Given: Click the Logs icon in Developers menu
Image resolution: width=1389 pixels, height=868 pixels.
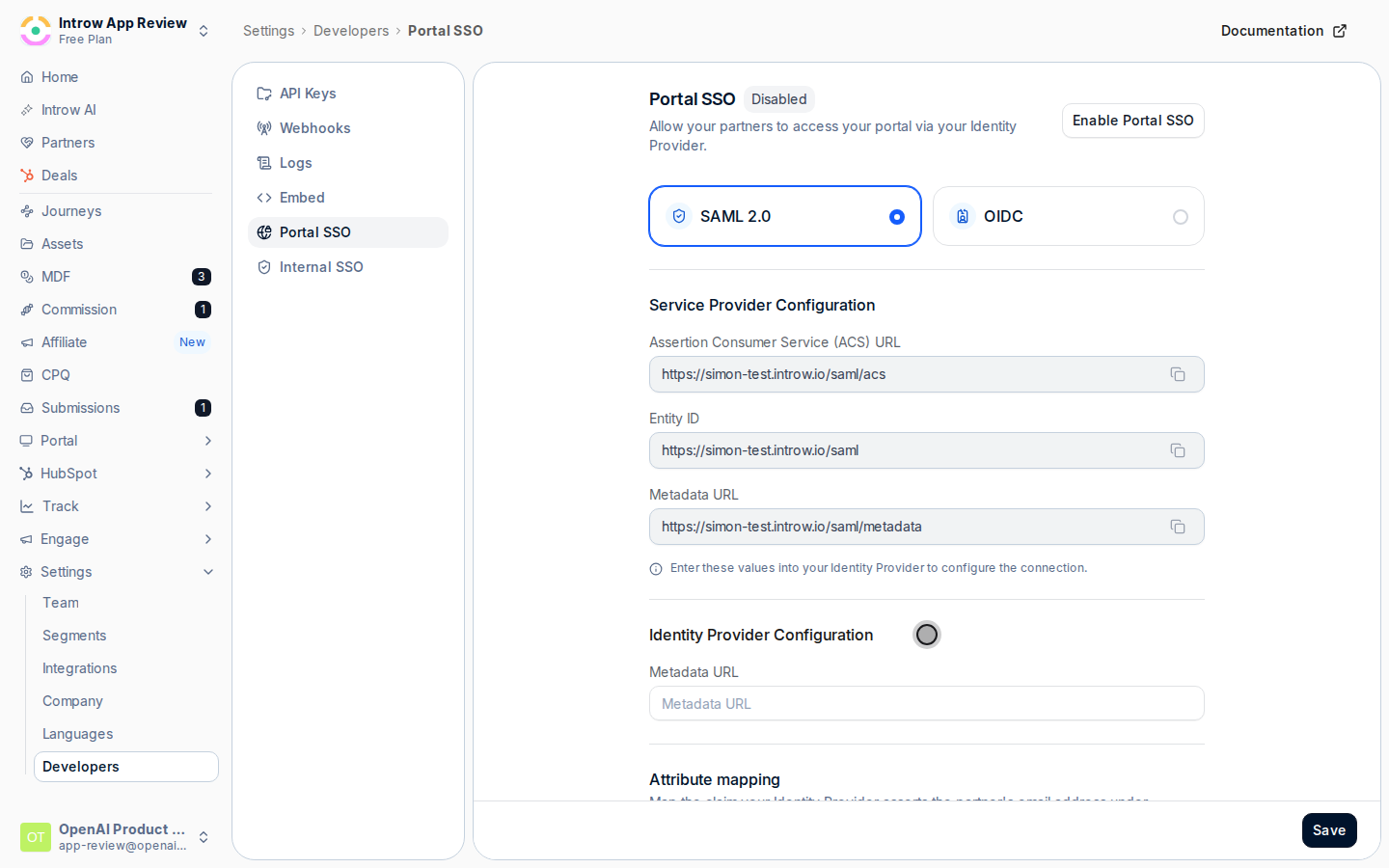Looking at the screenshot, I should (264, 163).
